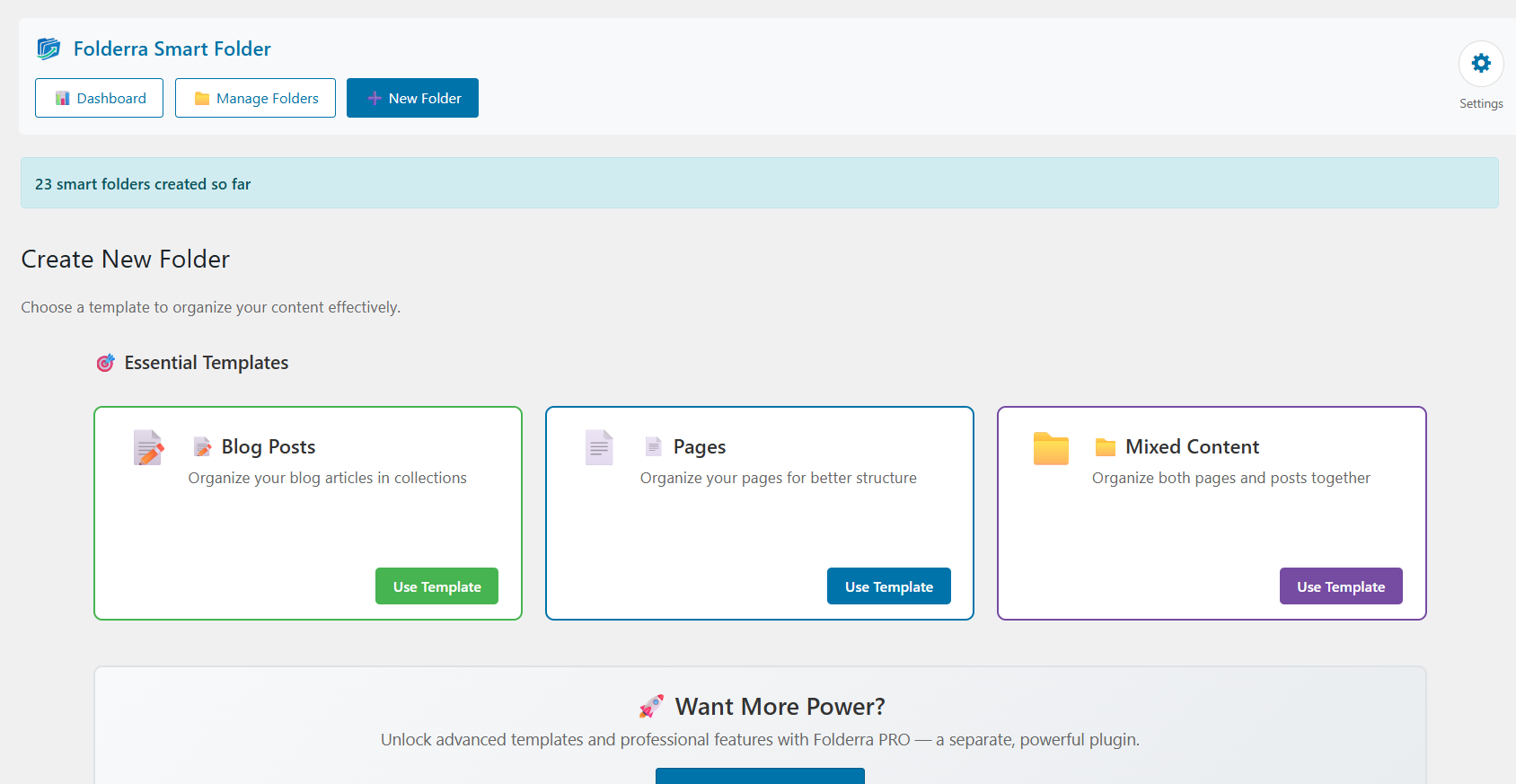The height and width of the screenshot is (784, 1516).
Task: Click the large Mixed Content folder icon
Action: click(1051, 448)
